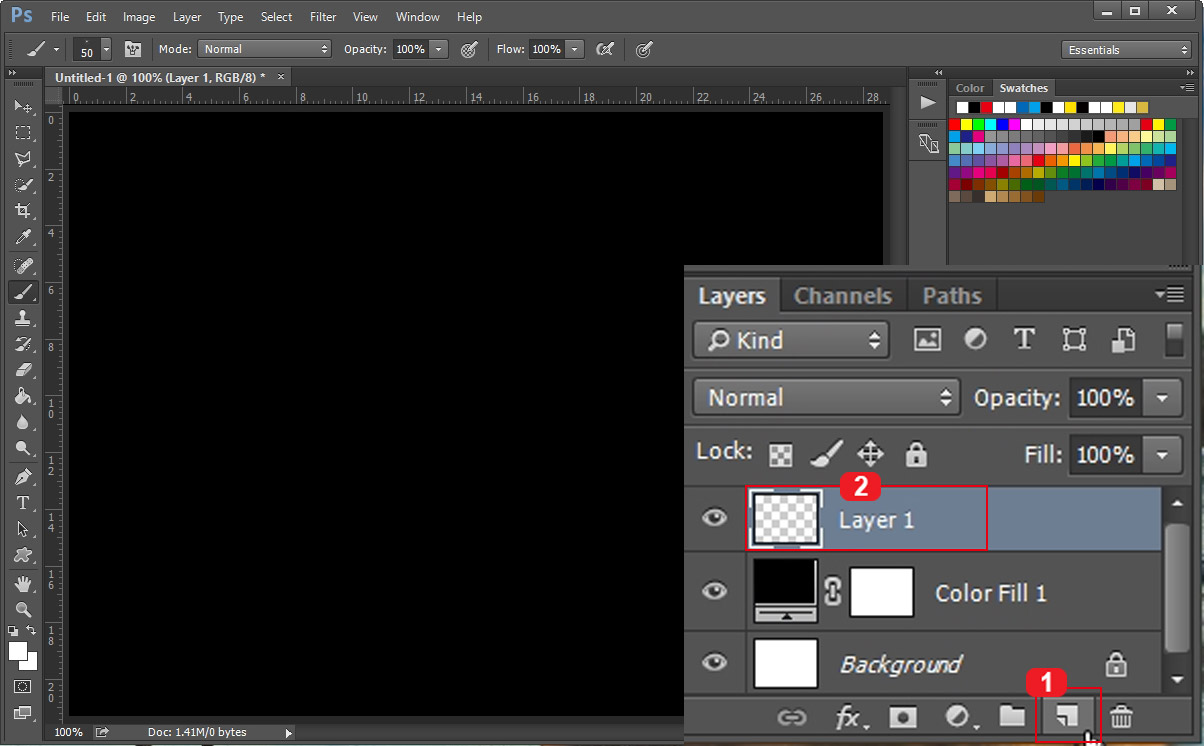The height and width of the screenshot is (746, 1204).
Task: Toggle the filter for type layers
Action: click(x=1024, y=339)
